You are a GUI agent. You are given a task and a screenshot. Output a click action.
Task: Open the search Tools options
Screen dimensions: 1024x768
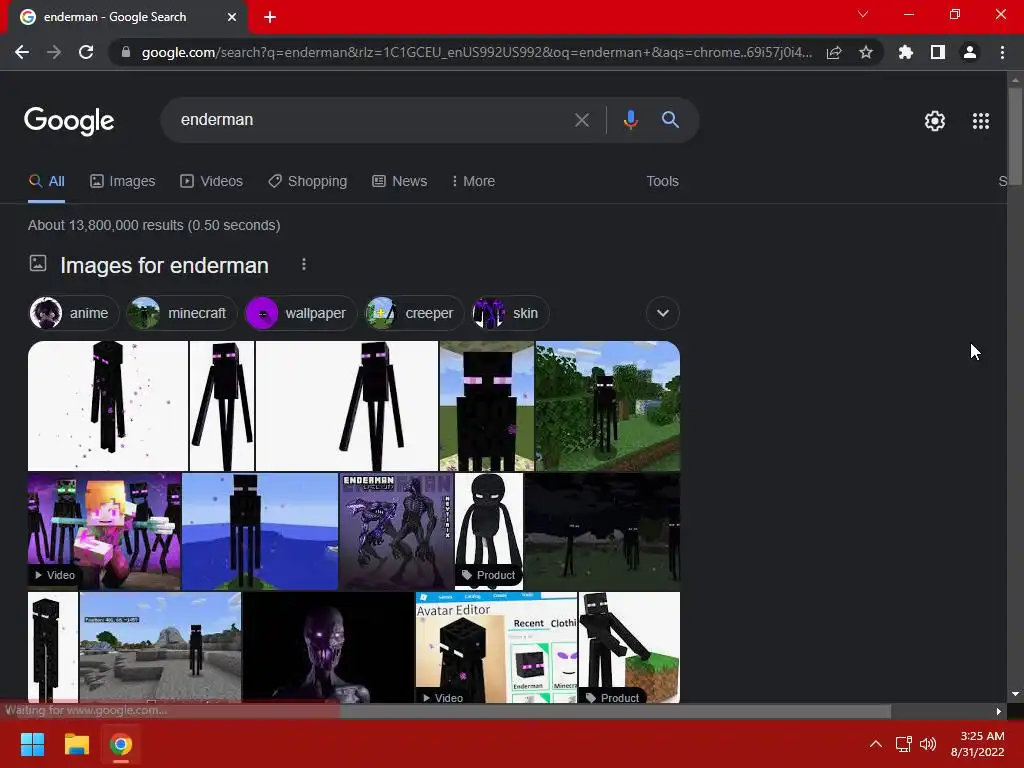pyautogui.click(x=662, y=182)
